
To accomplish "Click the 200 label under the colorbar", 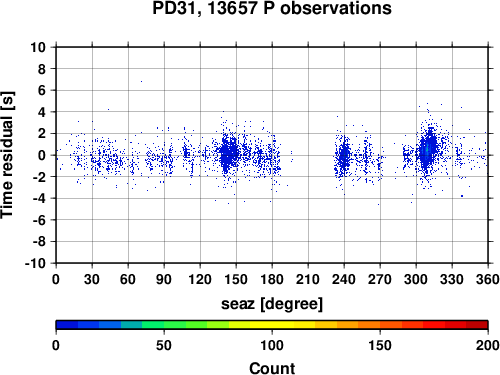I will [488, 345].
